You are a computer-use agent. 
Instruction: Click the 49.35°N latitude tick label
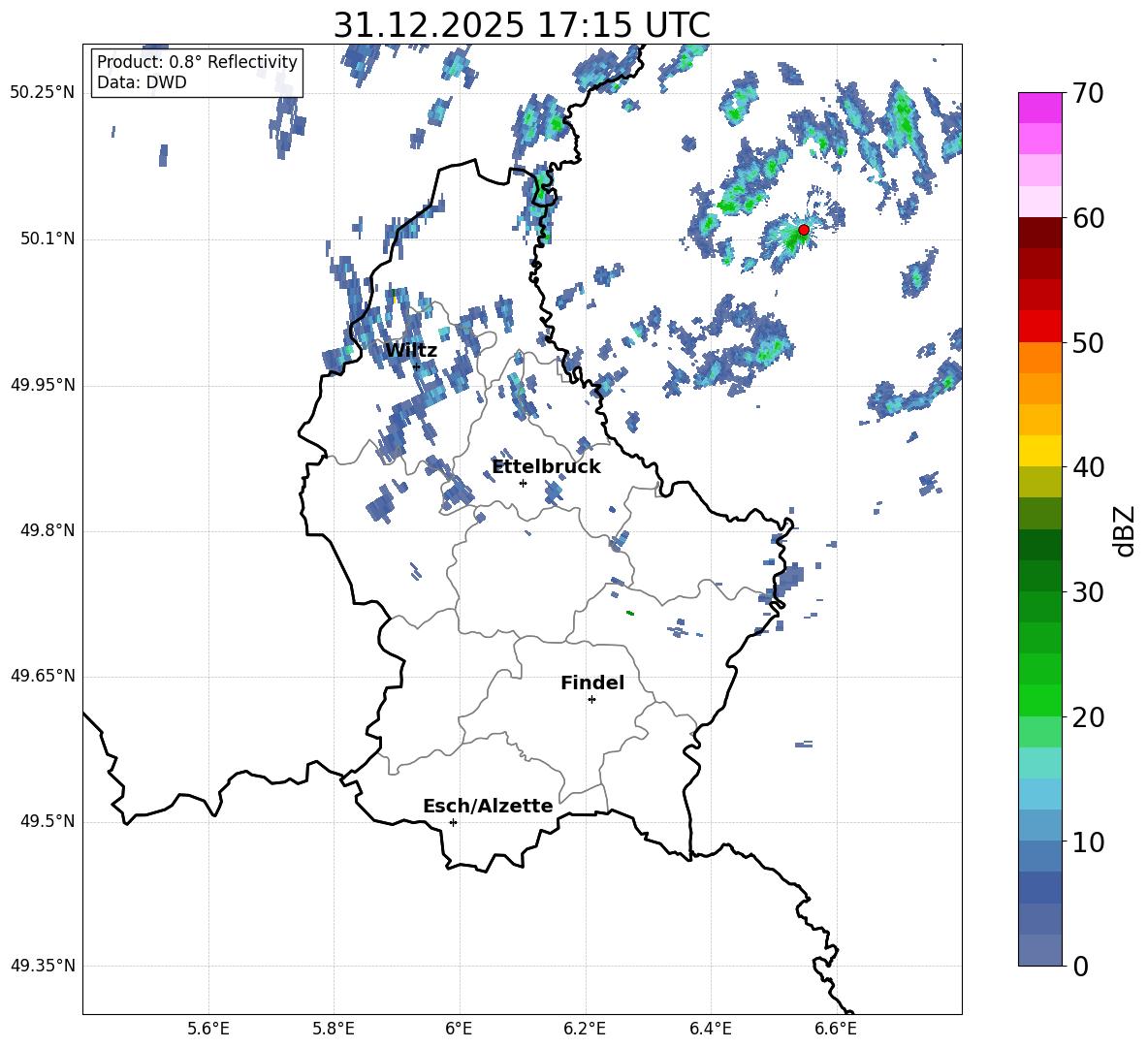tap(42, 967)
